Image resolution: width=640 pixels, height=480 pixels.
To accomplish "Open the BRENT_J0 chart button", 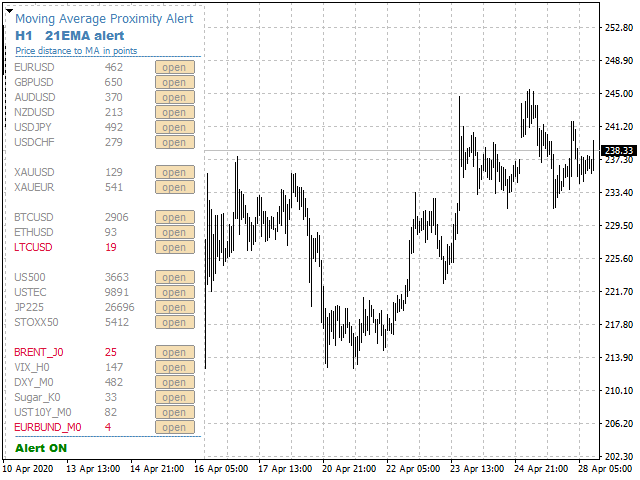I will click(175, 352).
